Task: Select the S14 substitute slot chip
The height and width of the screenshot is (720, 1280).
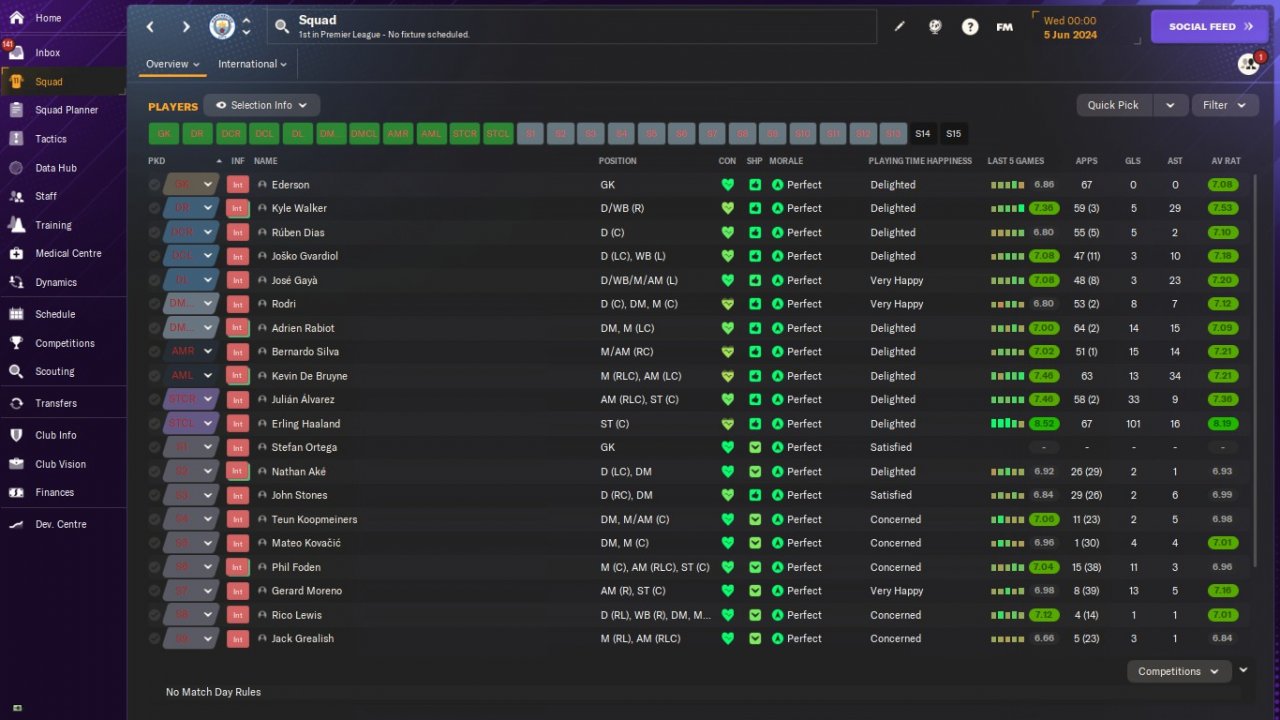Action: pyautogui.click(x=922, y=134)
